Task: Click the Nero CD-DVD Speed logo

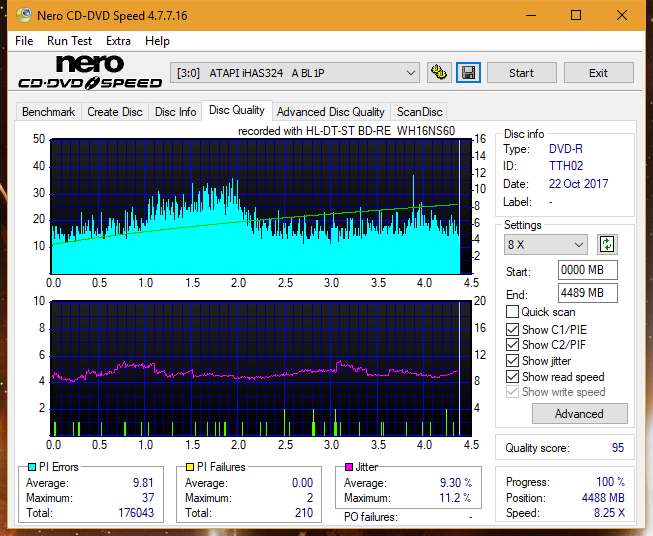Action: tap(90, 72)
